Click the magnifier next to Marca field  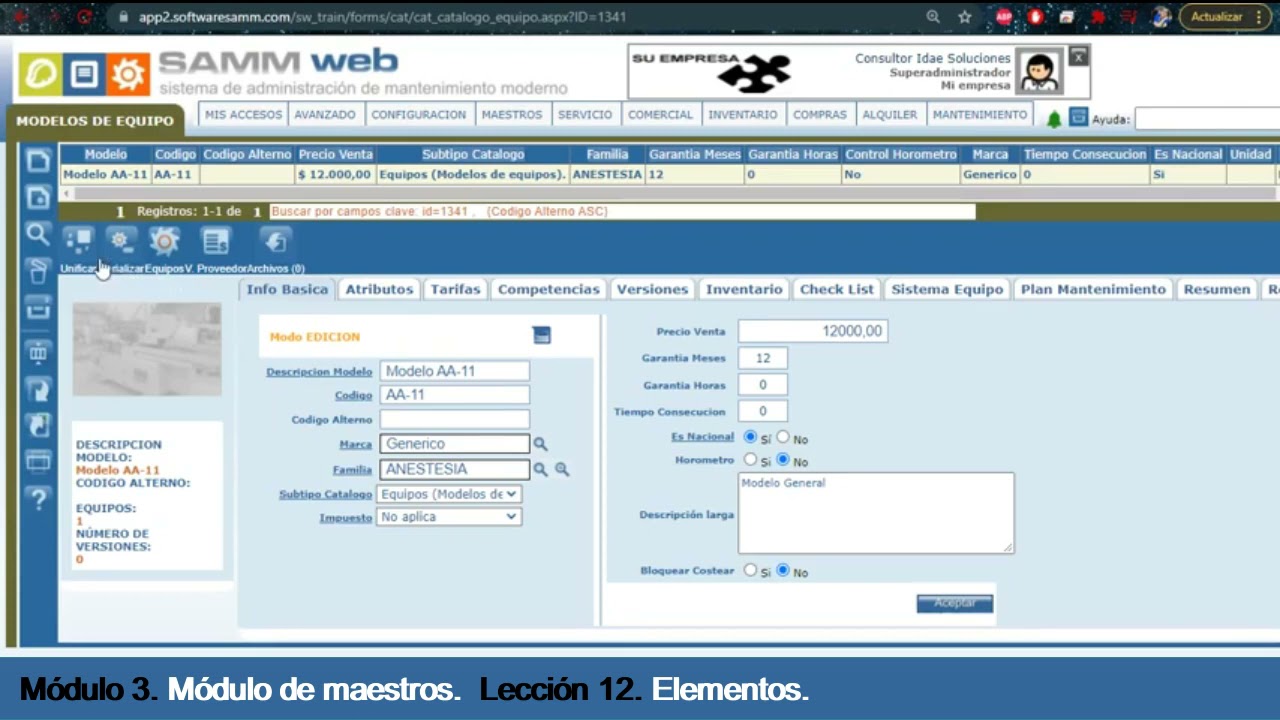(540, 444)
